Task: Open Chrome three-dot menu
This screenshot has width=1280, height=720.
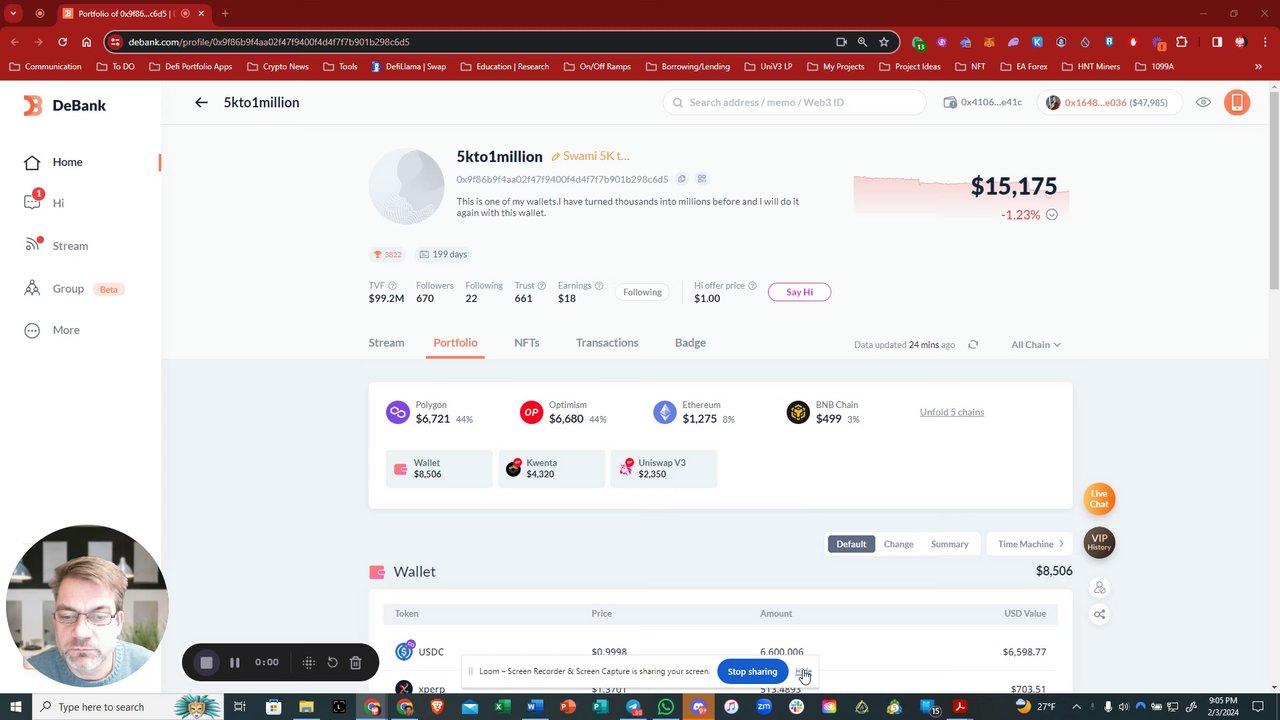Action: pos(1264,42)
